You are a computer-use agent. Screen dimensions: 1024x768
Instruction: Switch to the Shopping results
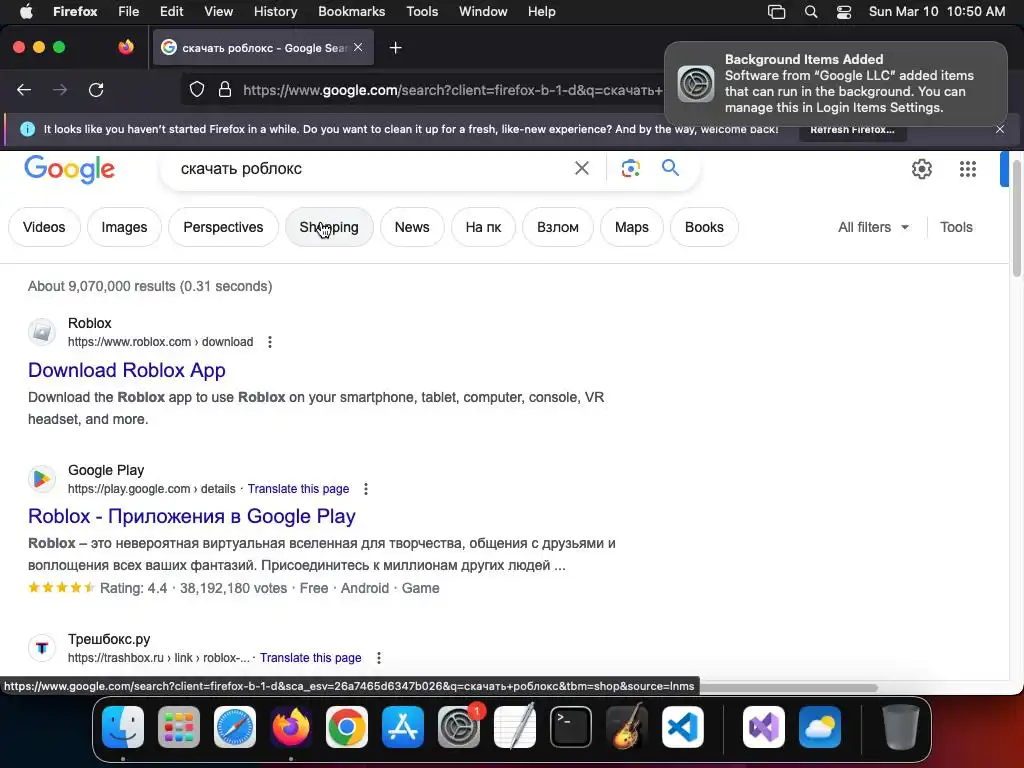(x=329, y=227)
